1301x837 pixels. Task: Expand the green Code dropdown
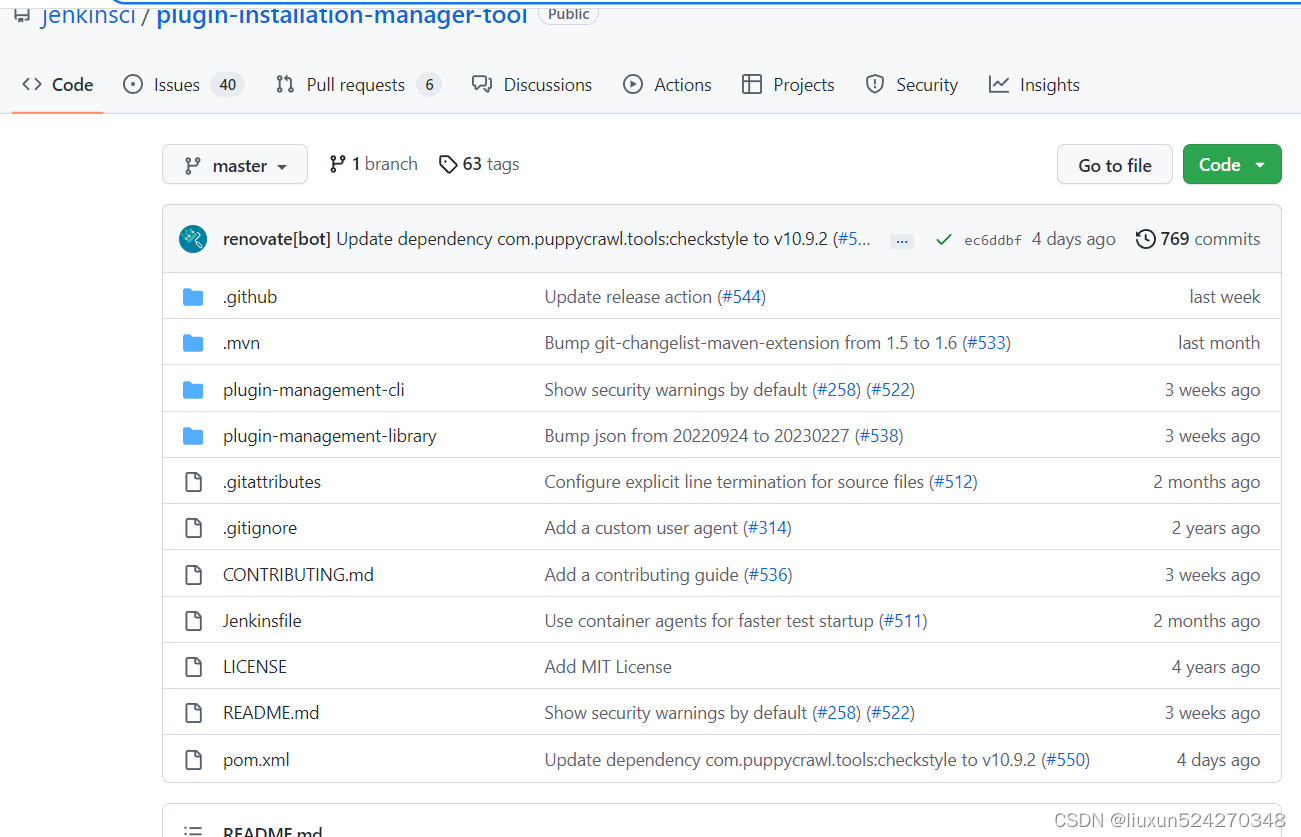coord(1232,163)
